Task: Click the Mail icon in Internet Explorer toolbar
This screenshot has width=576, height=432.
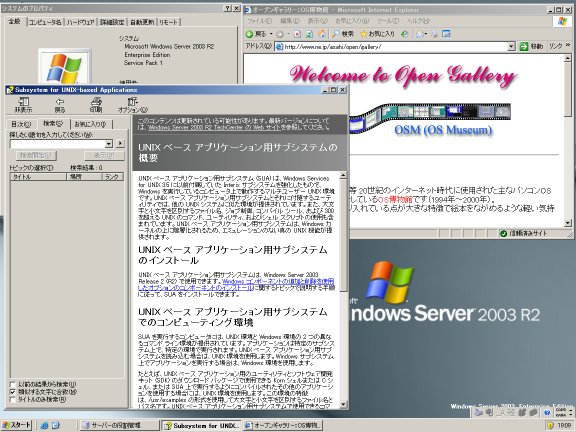Action: pyautogui.click(x=420, y=34)
